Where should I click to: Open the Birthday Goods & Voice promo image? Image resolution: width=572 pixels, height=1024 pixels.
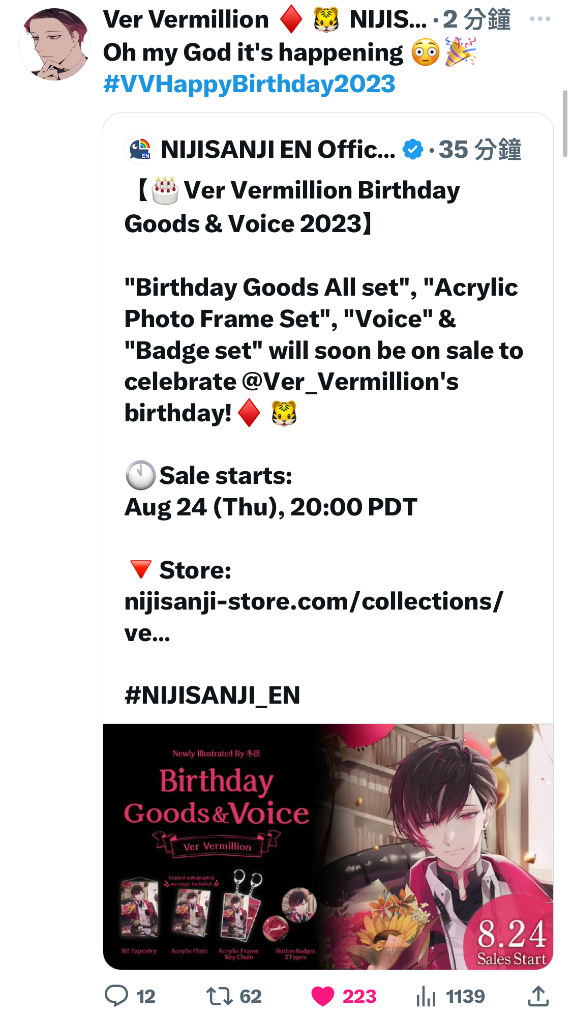point(328,846)
